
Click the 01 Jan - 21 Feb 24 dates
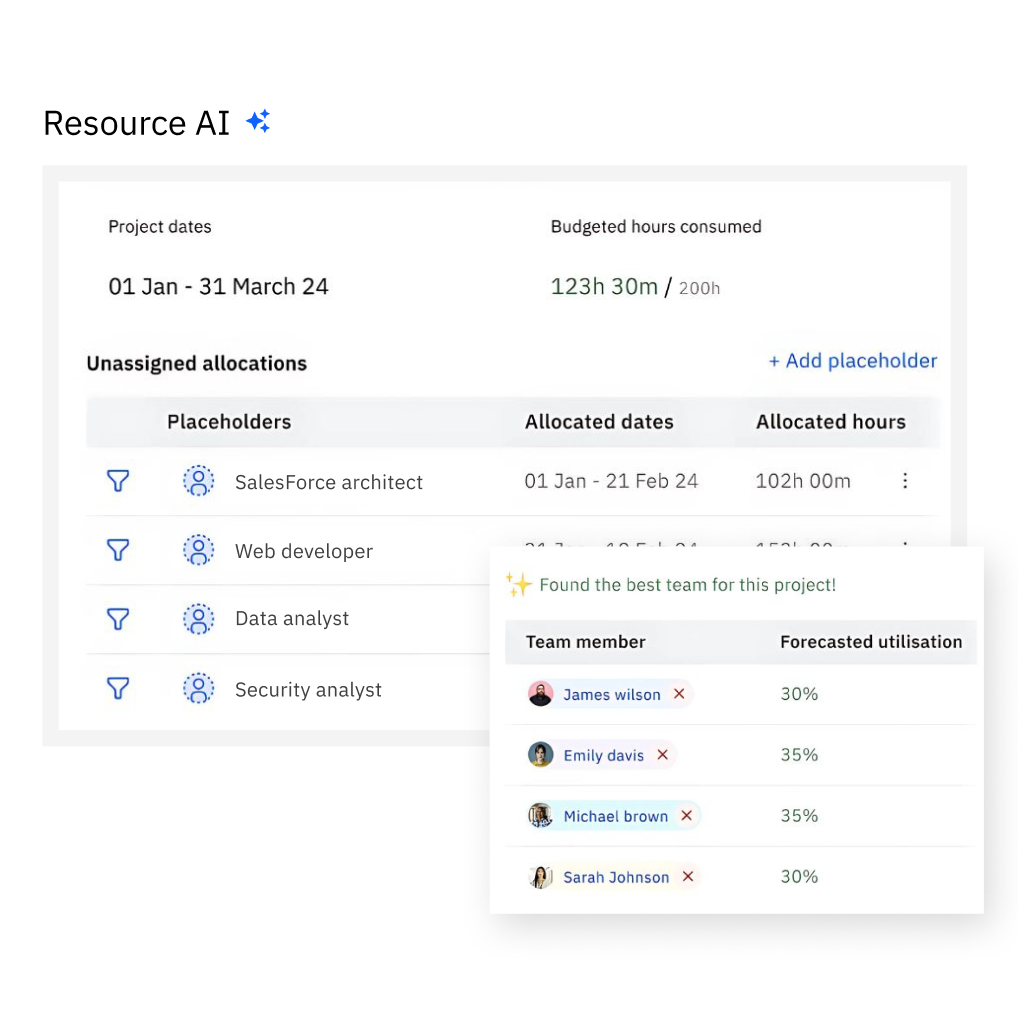[x=611, y=481]
